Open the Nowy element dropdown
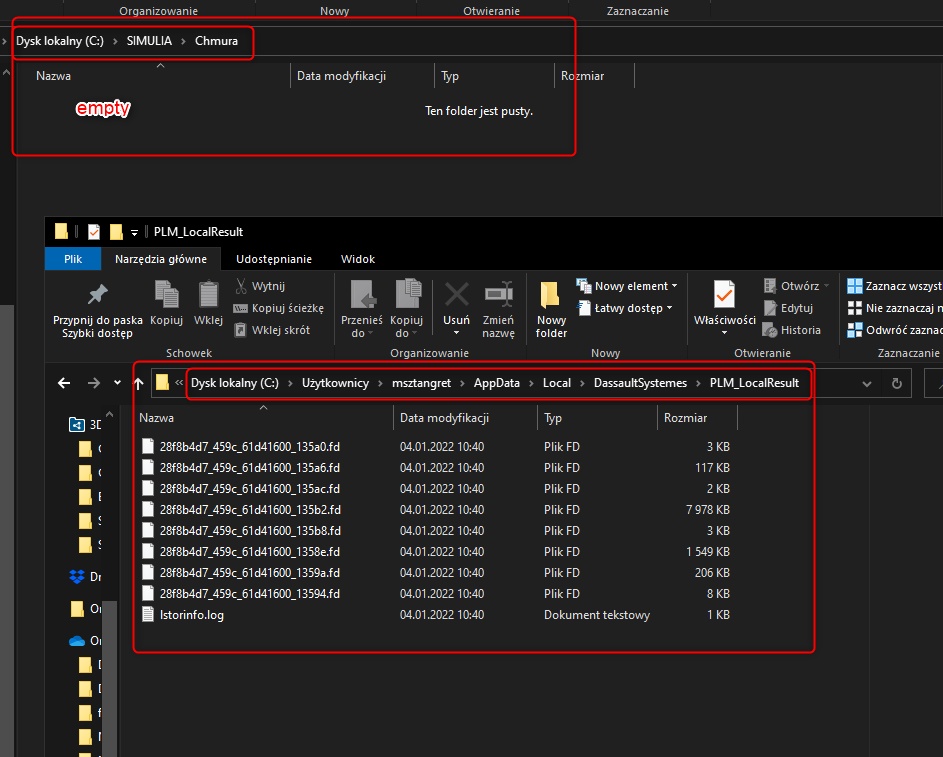Viewport: 943px width, 757px height. tap(675, 286)
